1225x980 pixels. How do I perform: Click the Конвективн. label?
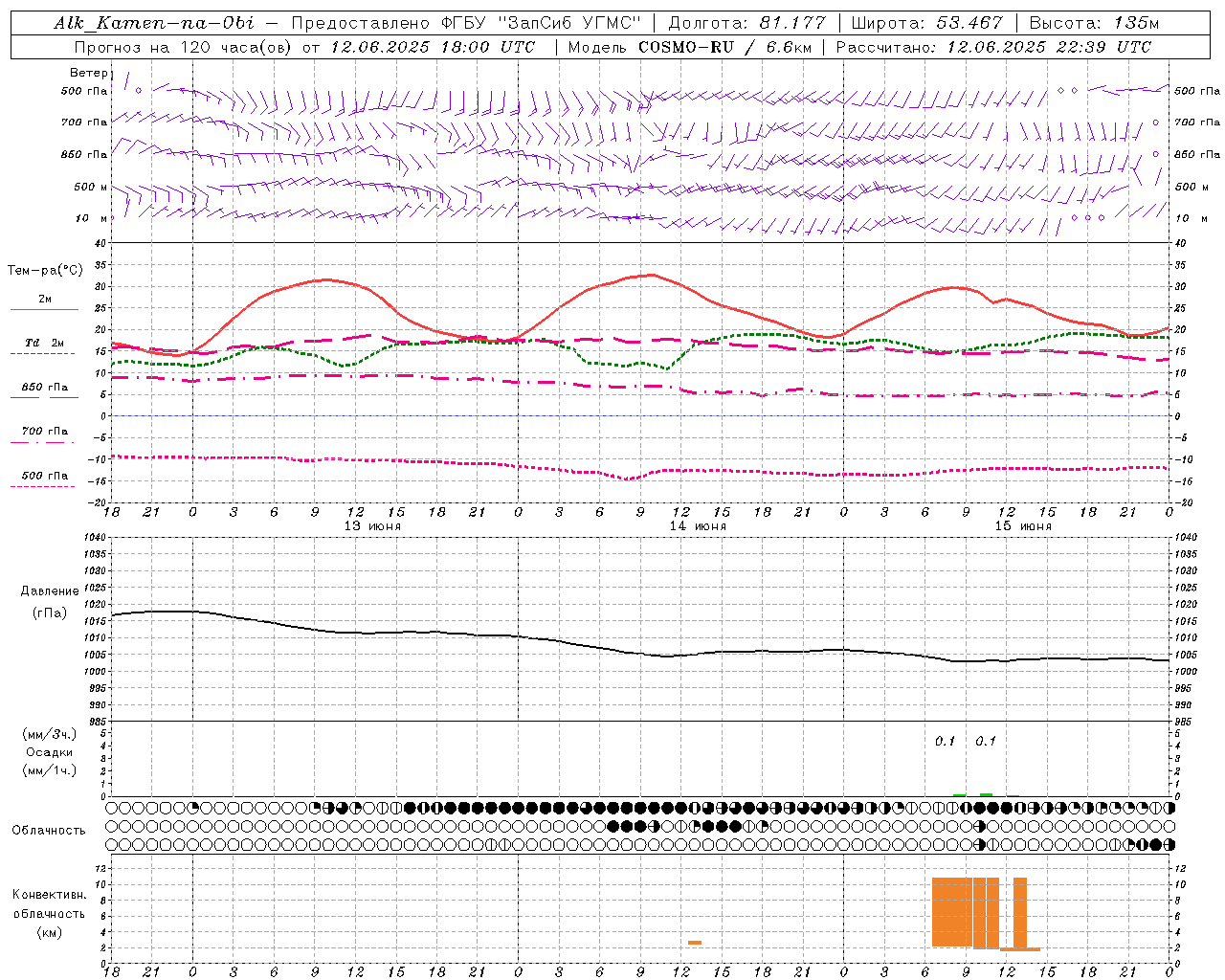coord(49,895)
